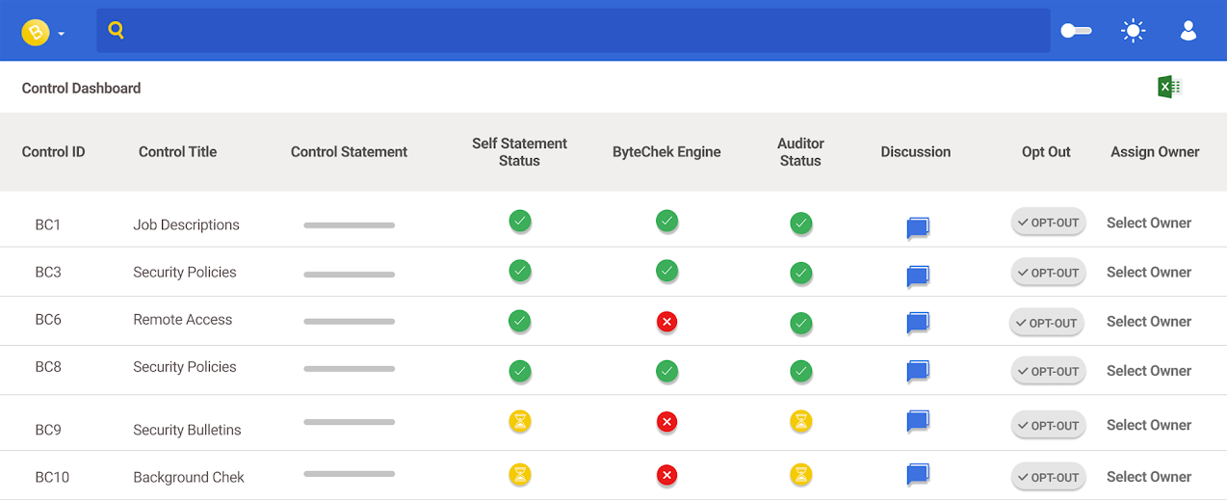Open discussion for BC8 Security Policies
This screenshot has height=500, width=1227.
[x=918, y=372]
